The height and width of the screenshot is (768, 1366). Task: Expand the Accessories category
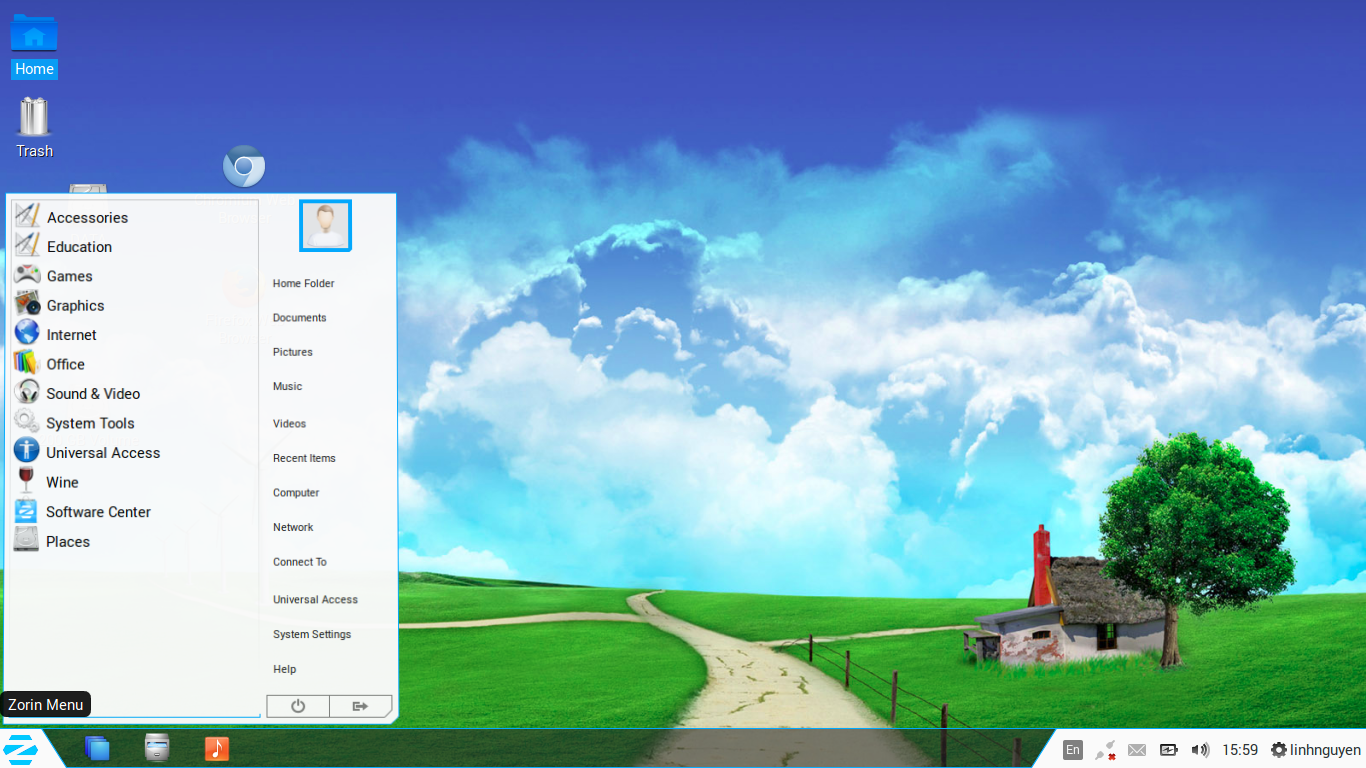[x=87, y=217]
